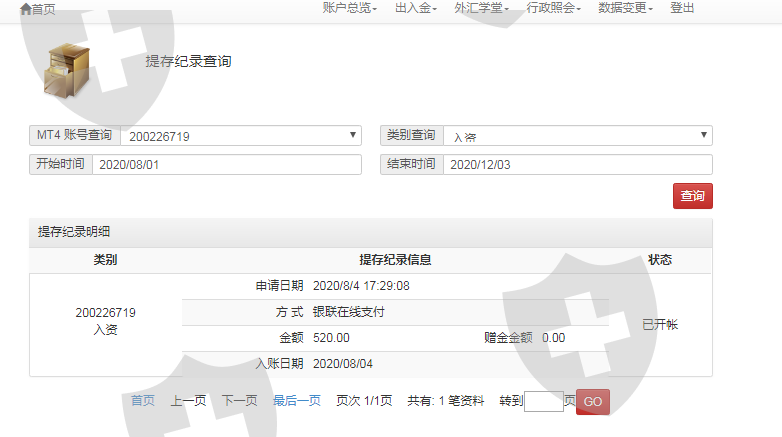Click the red GO button
The height and width of the screenshot is (437, 782).
click(592, 402)
